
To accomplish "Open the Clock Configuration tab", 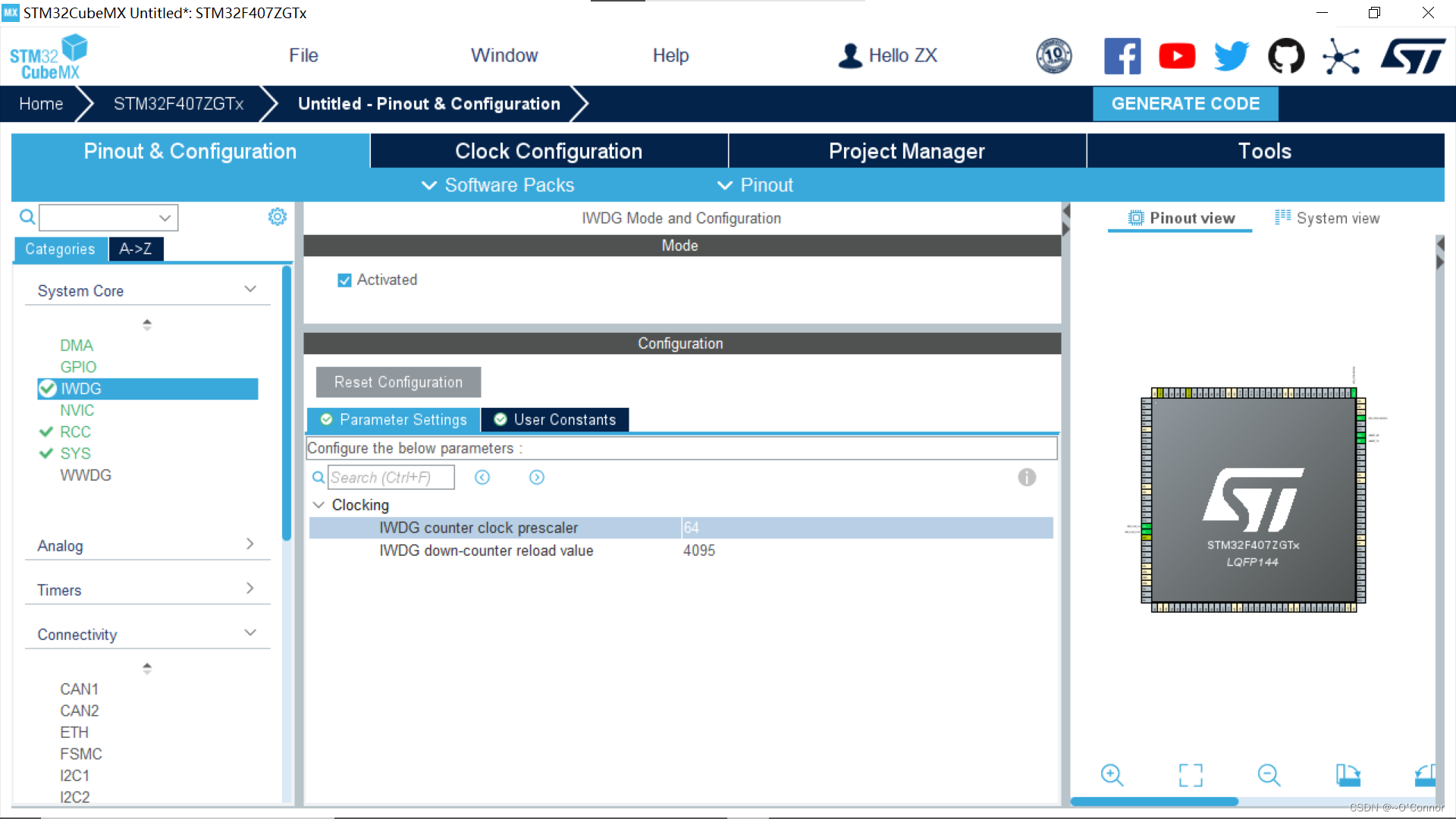I will (548, 151).
